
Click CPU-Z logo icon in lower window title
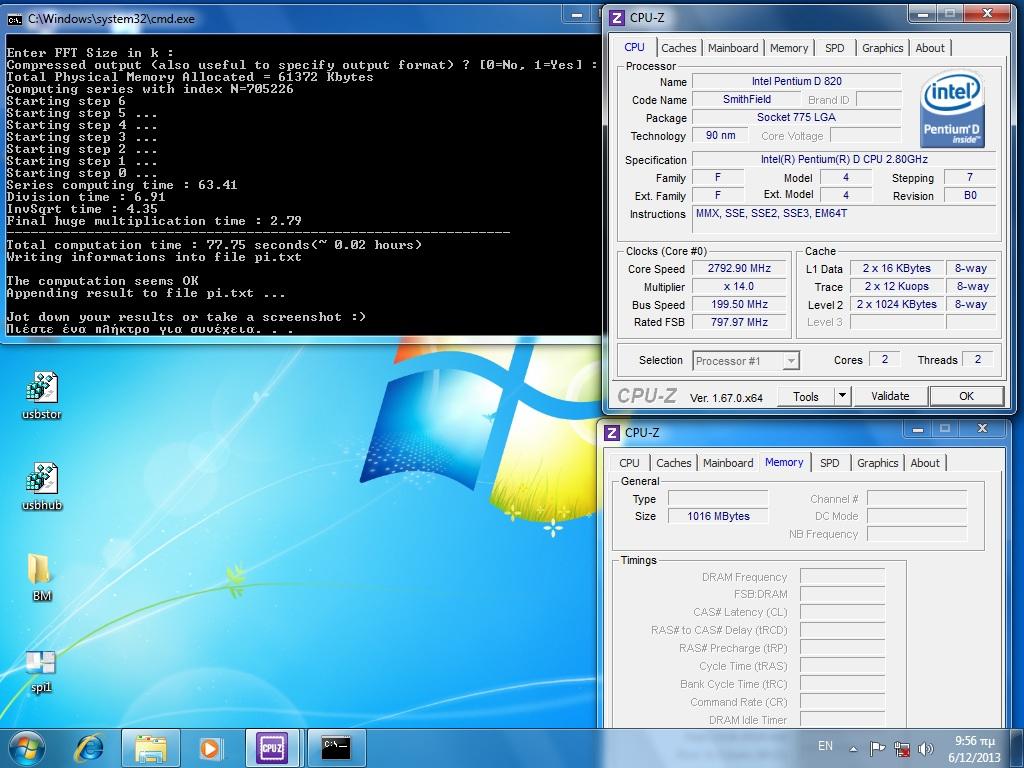pyautogui.click(x=612, y=432)
